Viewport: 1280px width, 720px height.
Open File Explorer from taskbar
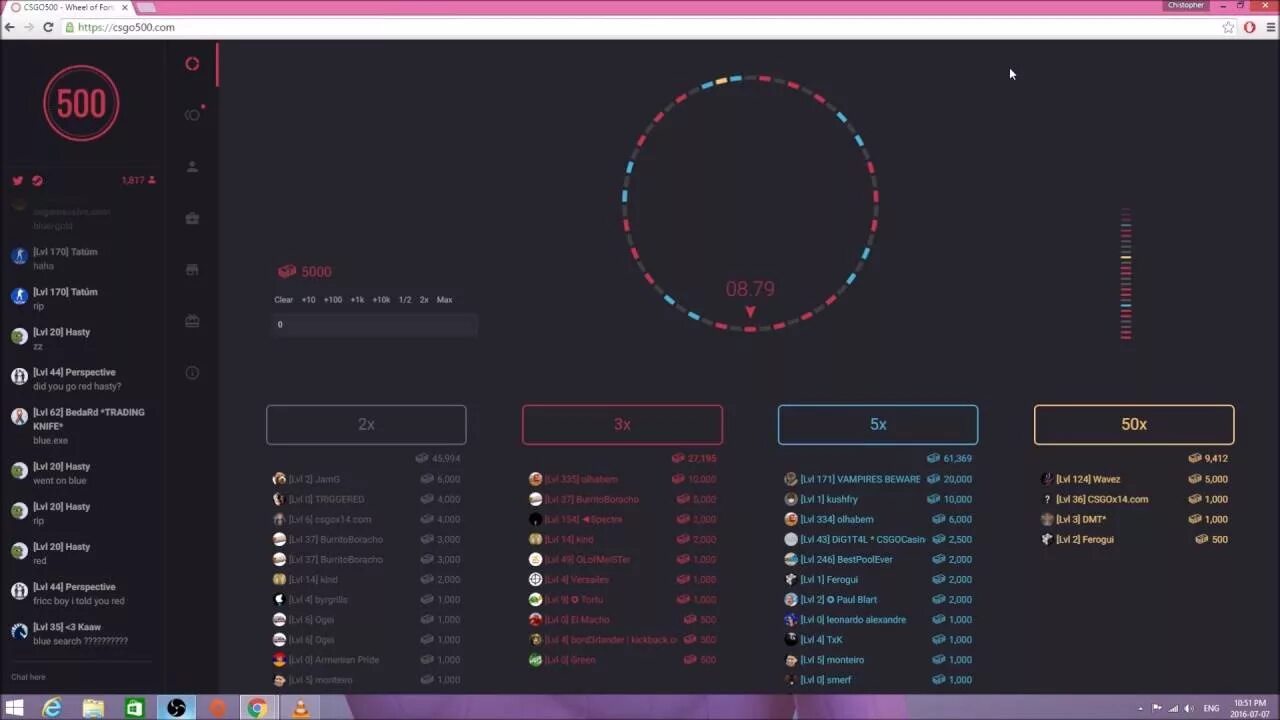93,708
